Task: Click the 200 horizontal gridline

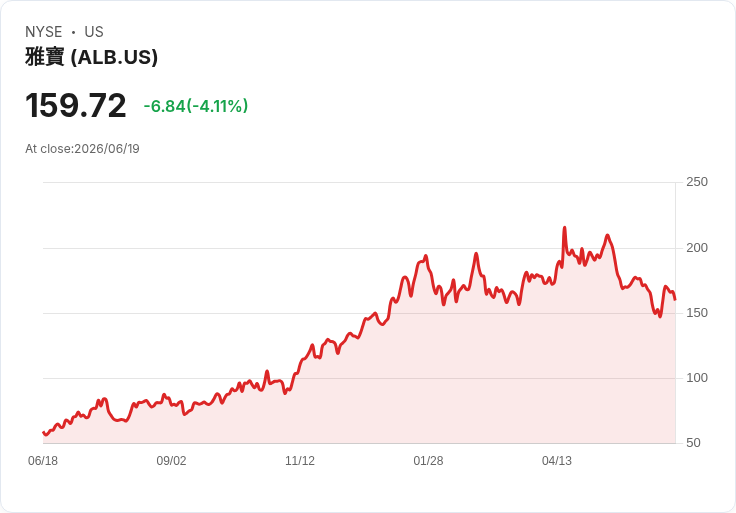Action: click(359, 248)
